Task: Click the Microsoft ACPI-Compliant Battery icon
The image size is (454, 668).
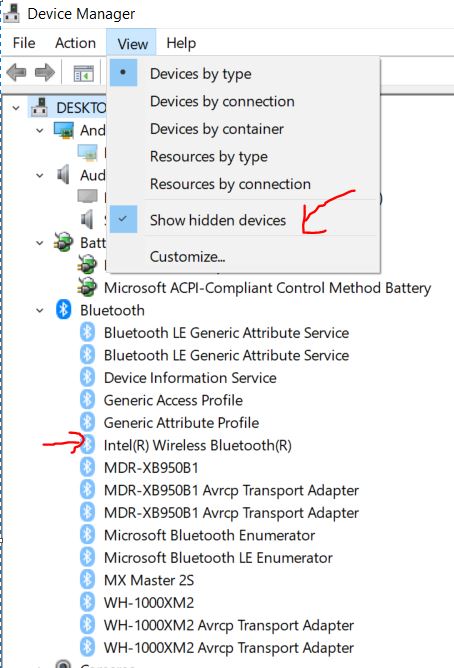Action: point(87,287)
